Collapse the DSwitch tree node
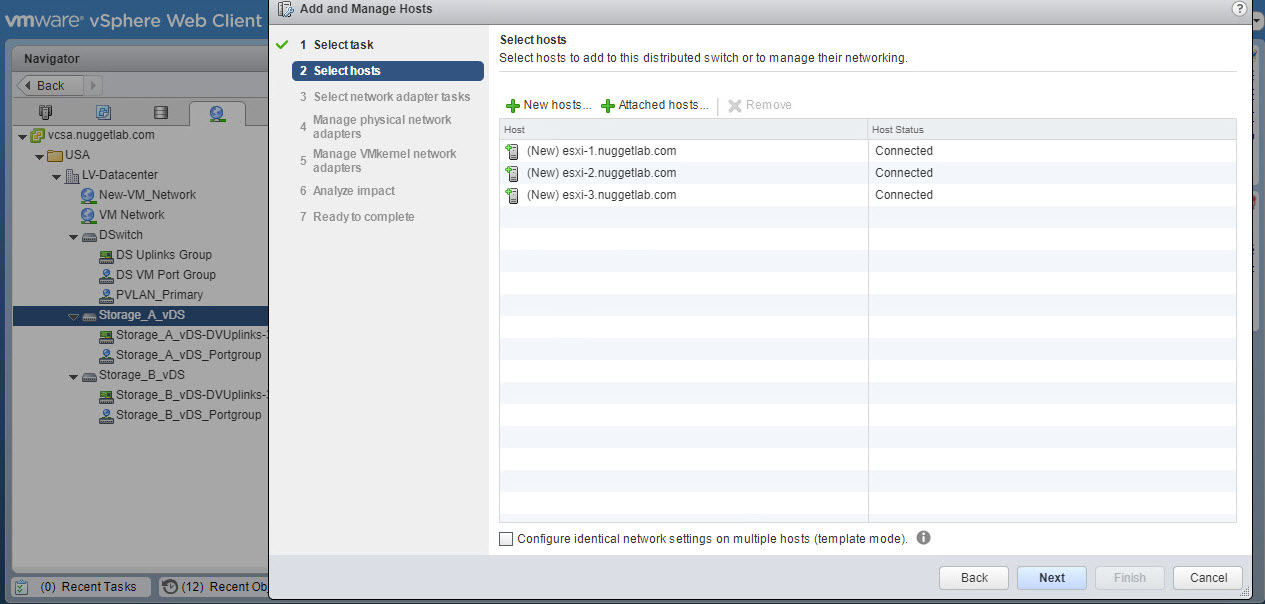The height and width of the screenshot is (604, 1265). [x=74, y=236]
